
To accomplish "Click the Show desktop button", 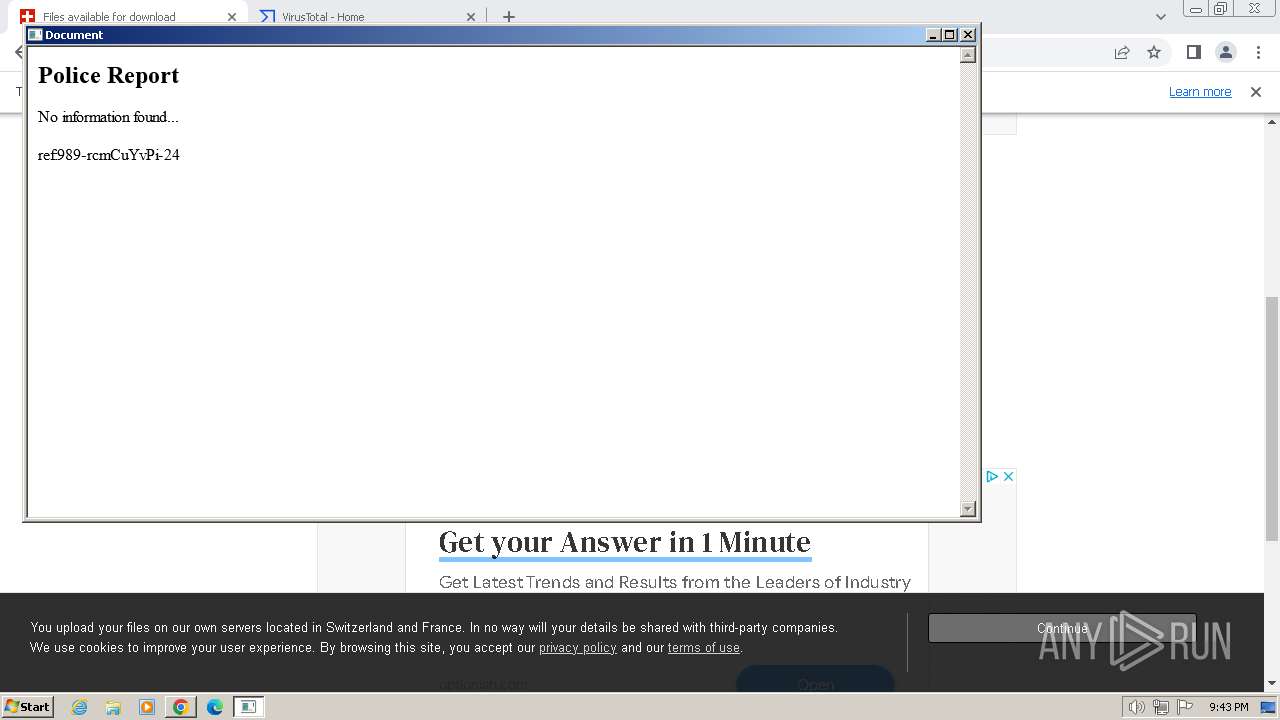I will coord(1269,707).
